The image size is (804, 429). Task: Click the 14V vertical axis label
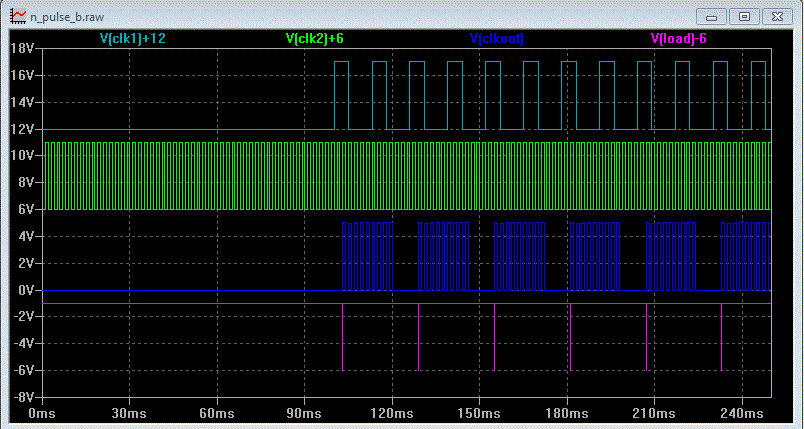[x=22, y=103]
